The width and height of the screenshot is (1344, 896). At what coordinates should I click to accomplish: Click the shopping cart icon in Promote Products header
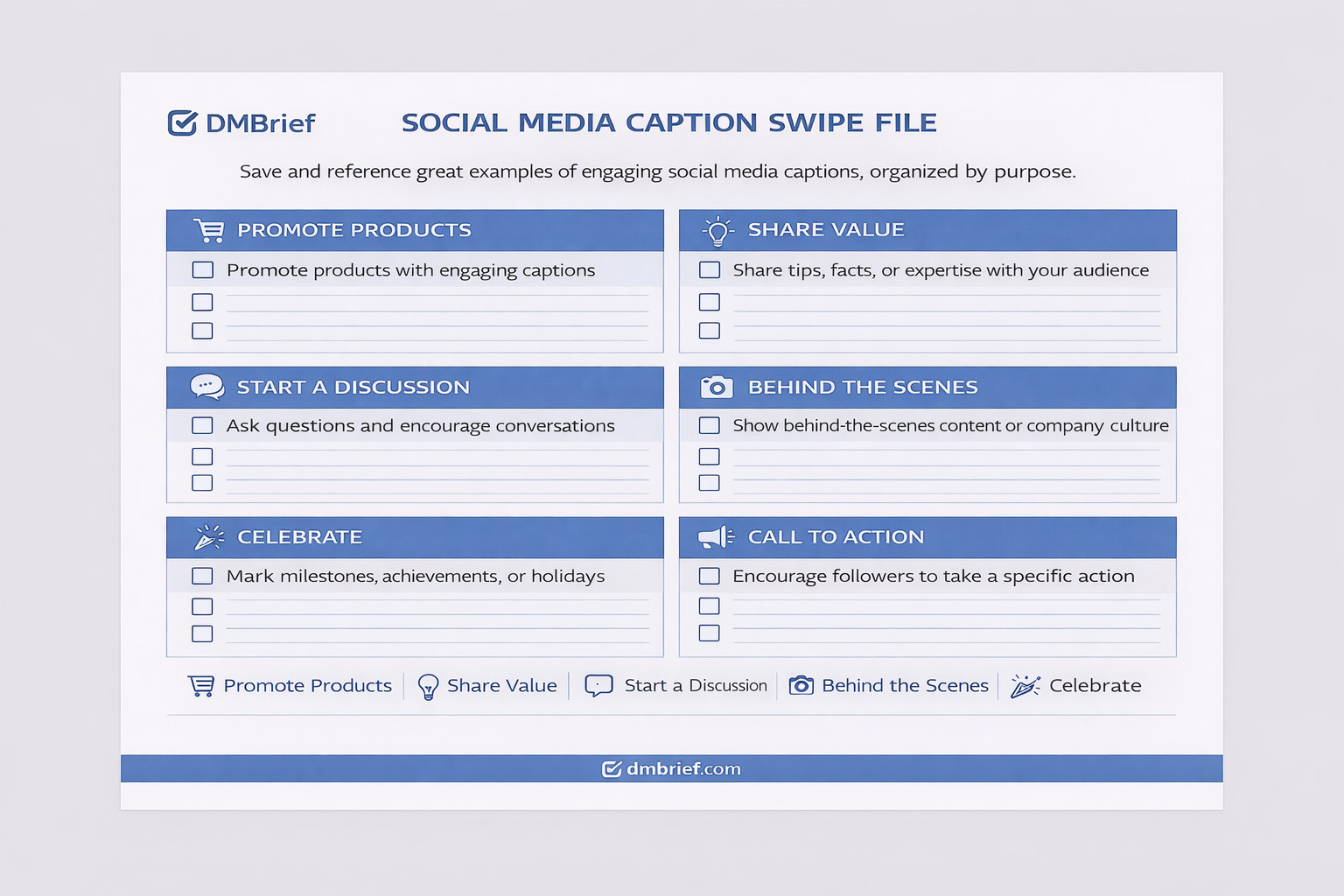[209, 230]
